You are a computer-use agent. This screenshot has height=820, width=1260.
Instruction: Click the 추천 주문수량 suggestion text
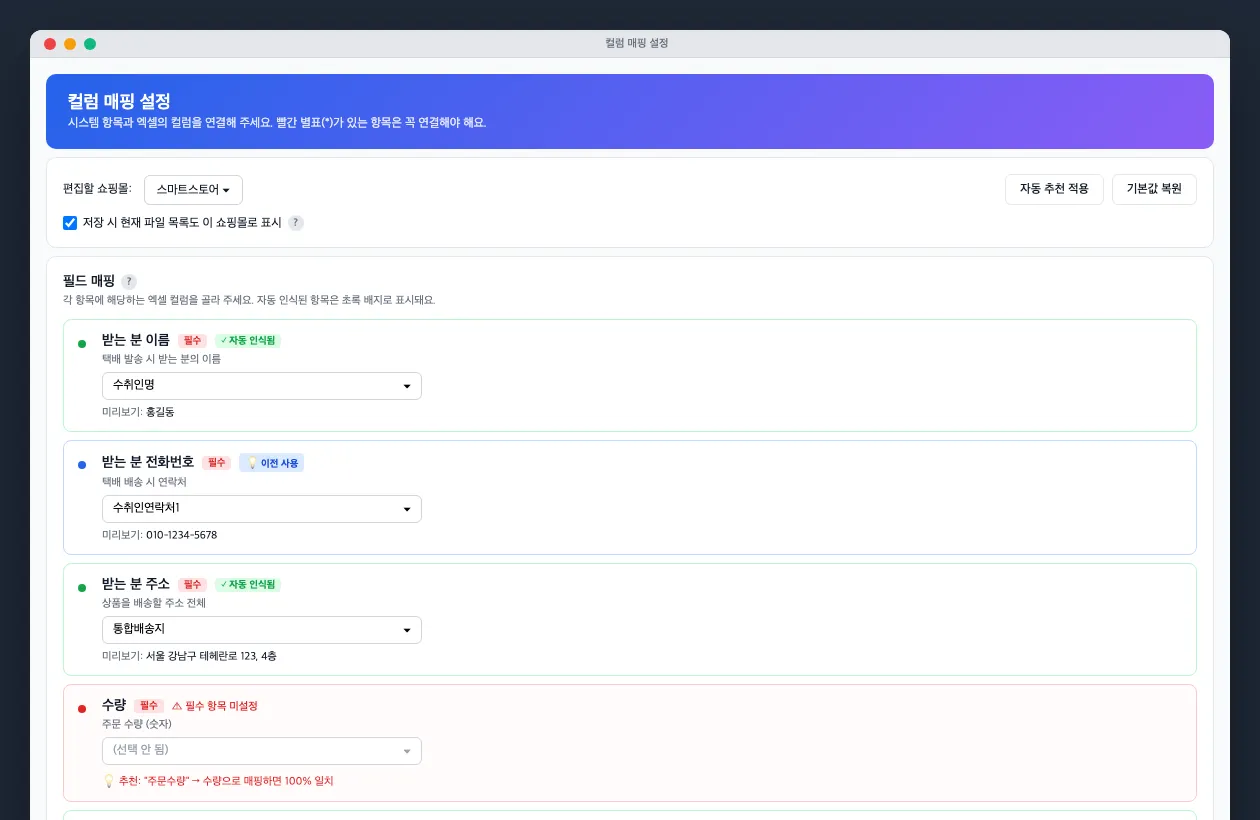[x=218, y=781]
